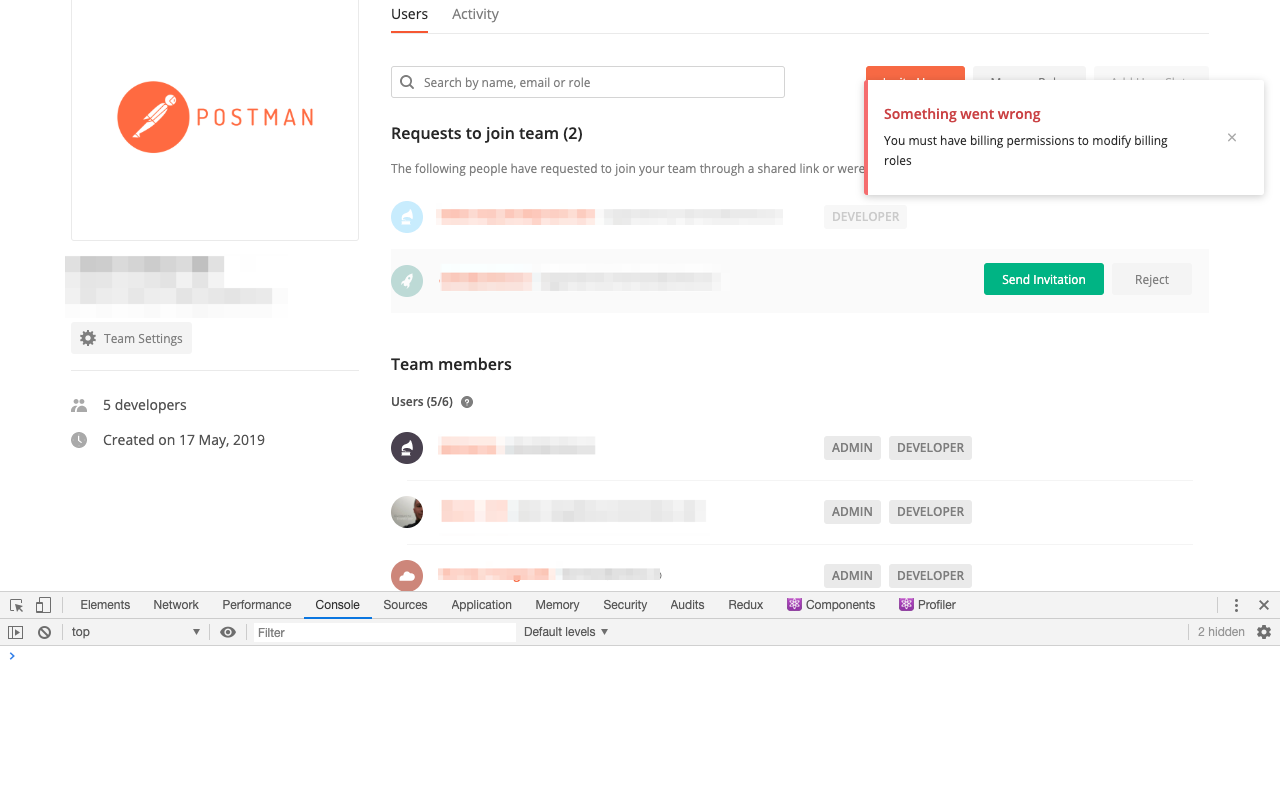1280x800 pixels.
Task: Open the 'top' frame context dropdown
Action: [x=135, y=631]
